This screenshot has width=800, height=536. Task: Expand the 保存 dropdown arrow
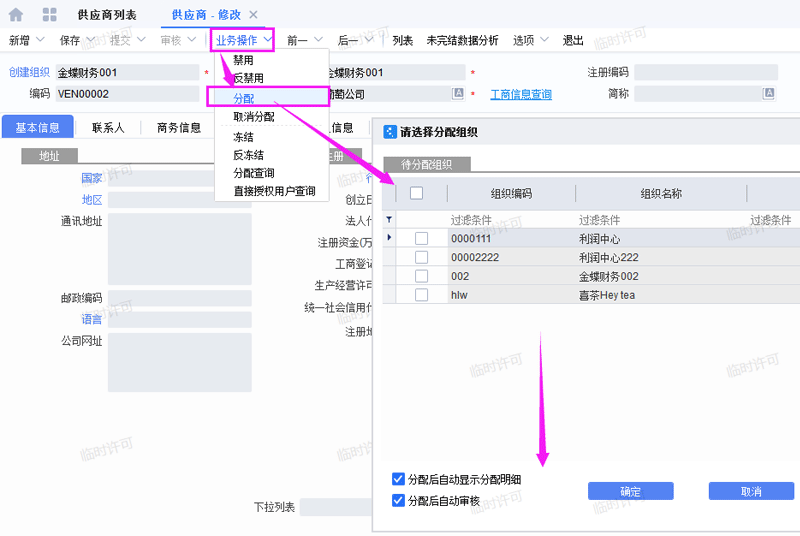[89, 41]
